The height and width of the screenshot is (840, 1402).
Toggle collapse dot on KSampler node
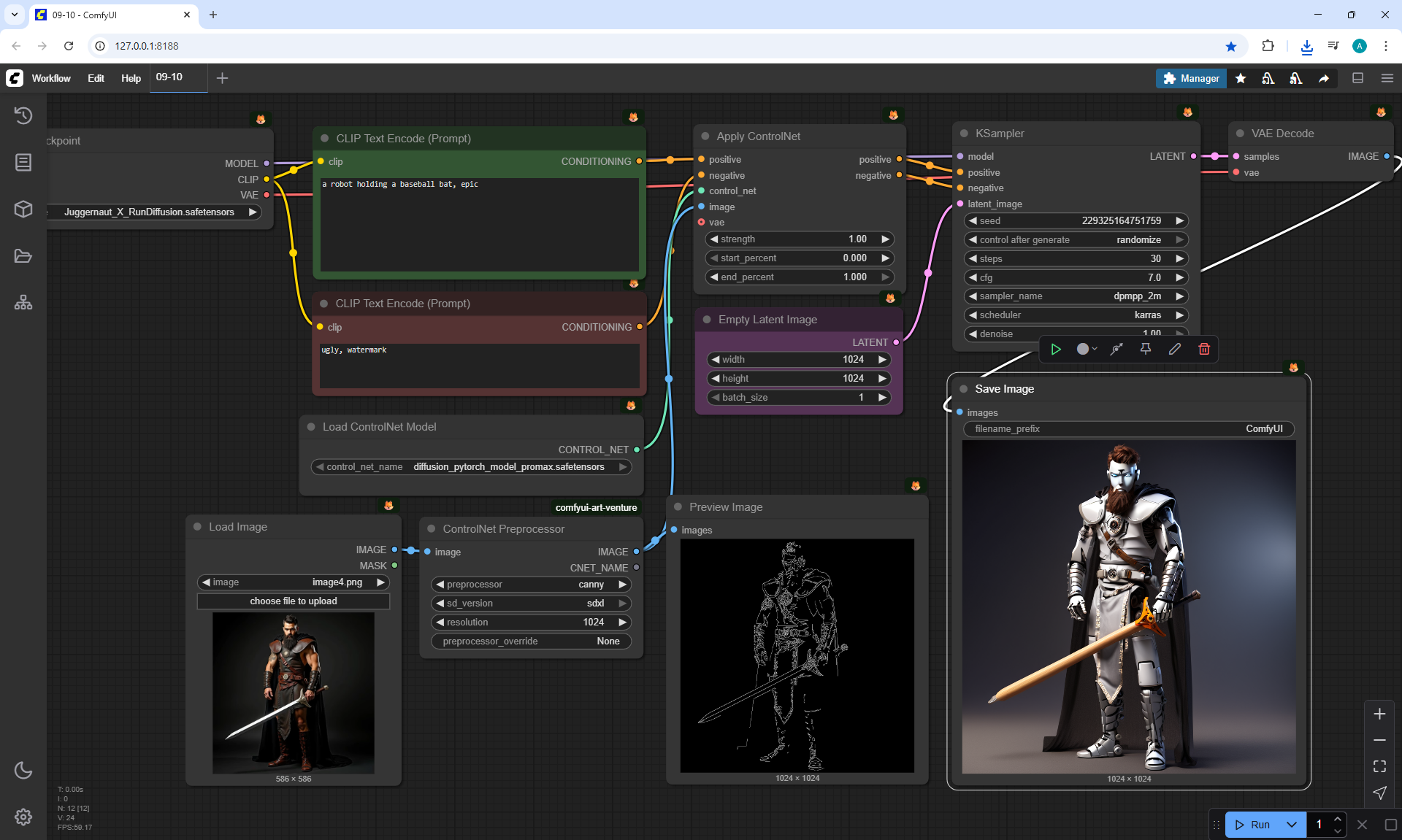tap(964, 134)
